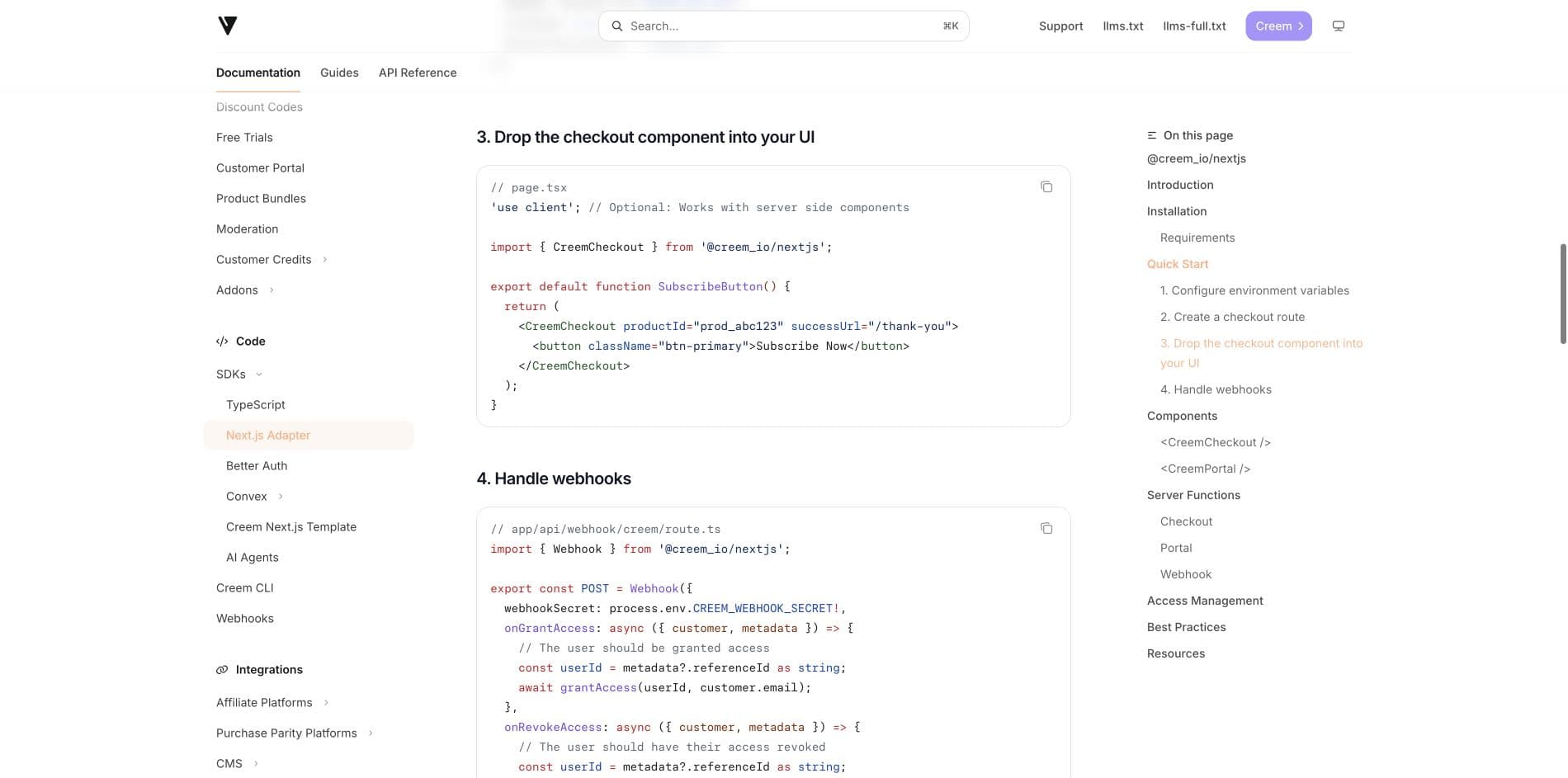
Task: Open the TypeScript SDK page
Action: point(256,405)
